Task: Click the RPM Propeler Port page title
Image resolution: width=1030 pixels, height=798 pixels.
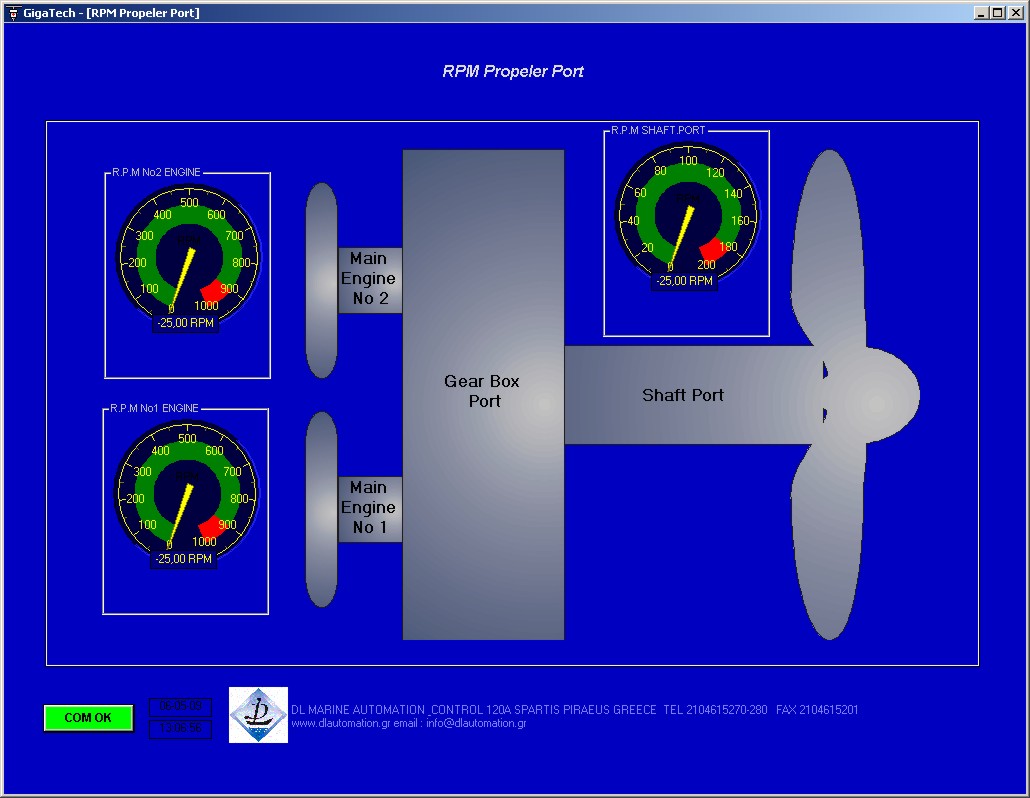Action: pos(513,72)
